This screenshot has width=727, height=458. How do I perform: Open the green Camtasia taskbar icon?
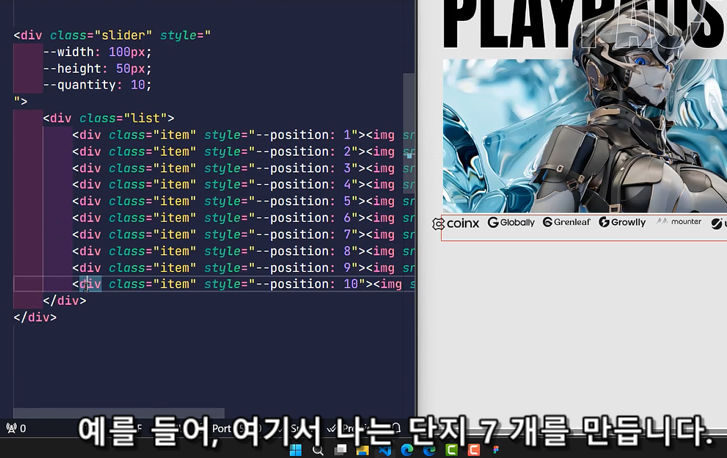click(452, 450)
